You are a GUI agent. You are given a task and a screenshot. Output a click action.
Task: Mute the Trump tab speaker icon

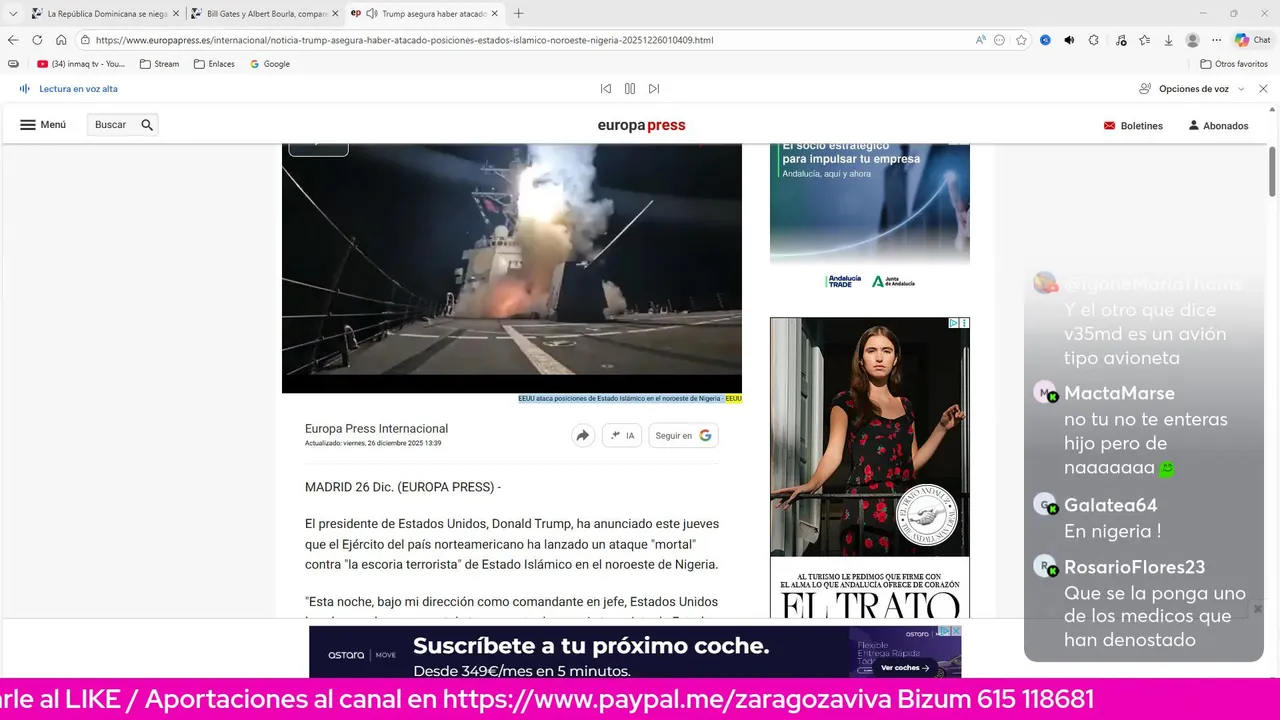[x=372, y=14]
